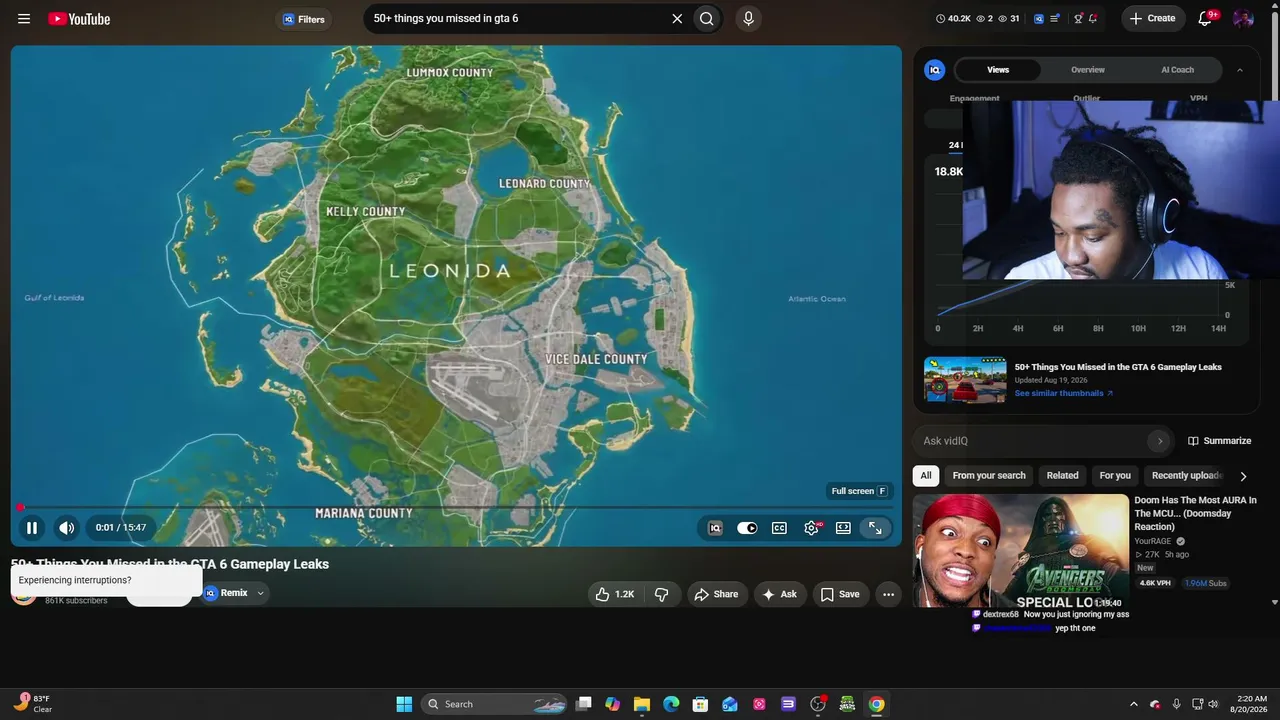The width and height of the screenshot is (1280, 720).
Task: Open the vidIQ alerts bell in top toolbar
Action: click(x=1093, y=19)
